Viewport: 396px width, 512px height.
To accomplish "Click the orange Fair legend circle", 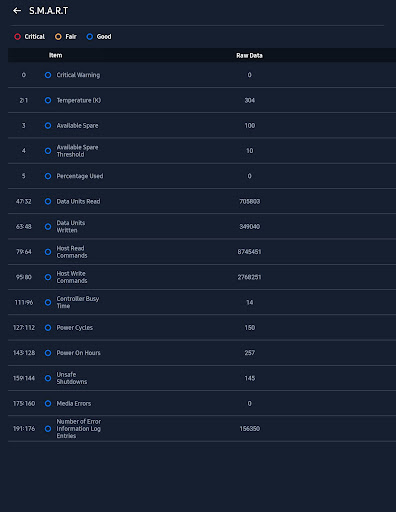I will [x=58, y=37].
